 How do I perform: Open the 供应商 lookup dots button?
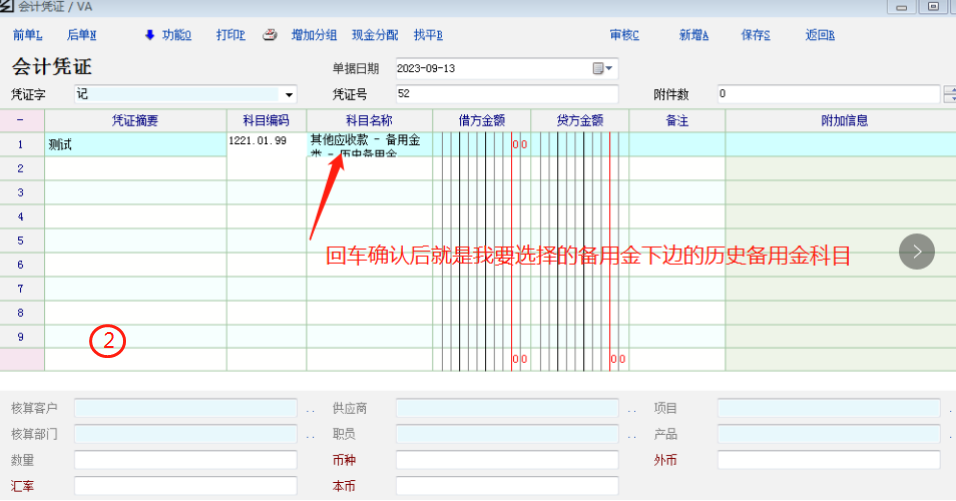pyautogui.click(x=631, y=409)
